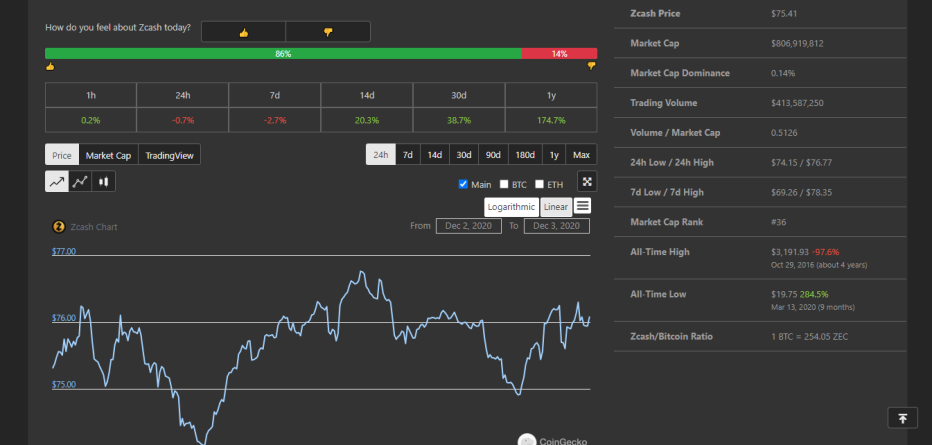Vote thumbs up for Zcash today
Viewport: 932px width, 445px height.
(x=244, y=32)
